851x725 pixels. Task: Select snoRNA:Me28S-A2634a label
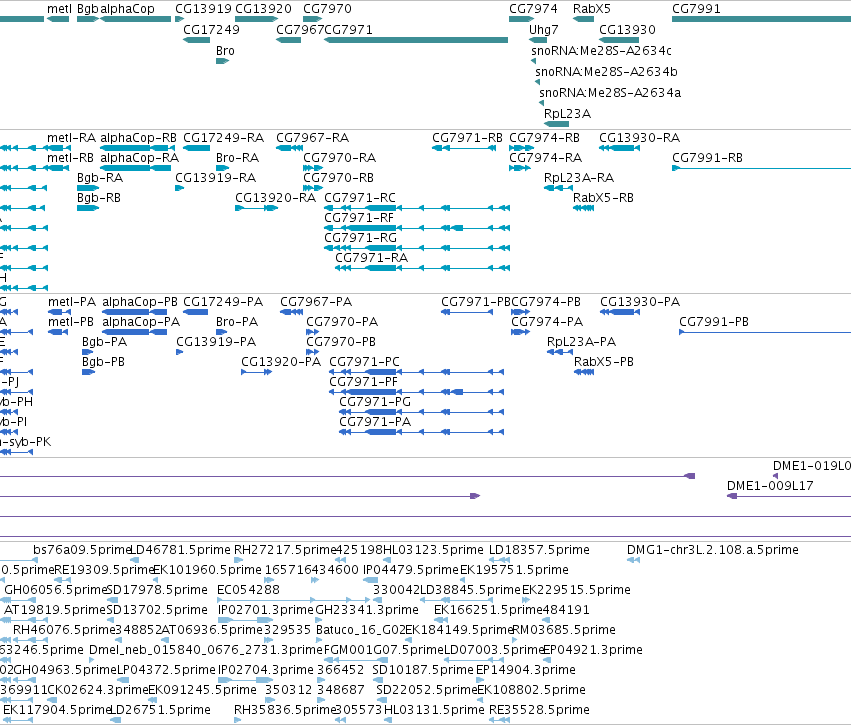(x=610, y=93)
